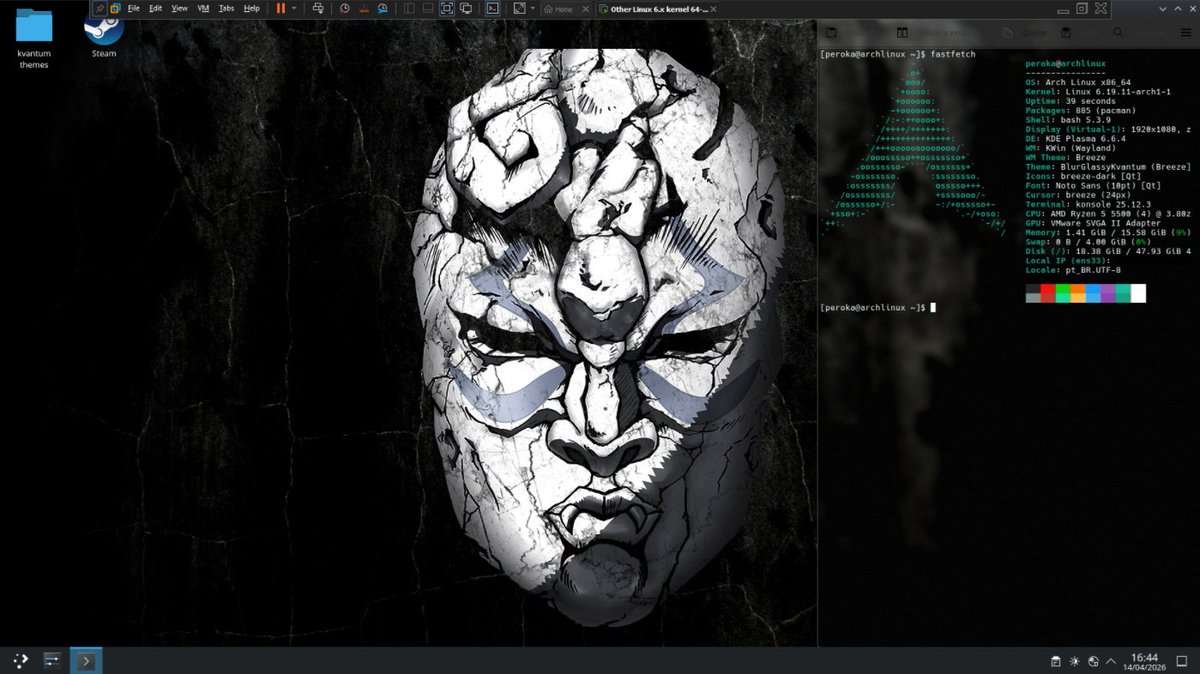The width and height of the screenshot is (1200, 674).
Task: Click the System Settings taskbar icon
Action: pos(52,661)
